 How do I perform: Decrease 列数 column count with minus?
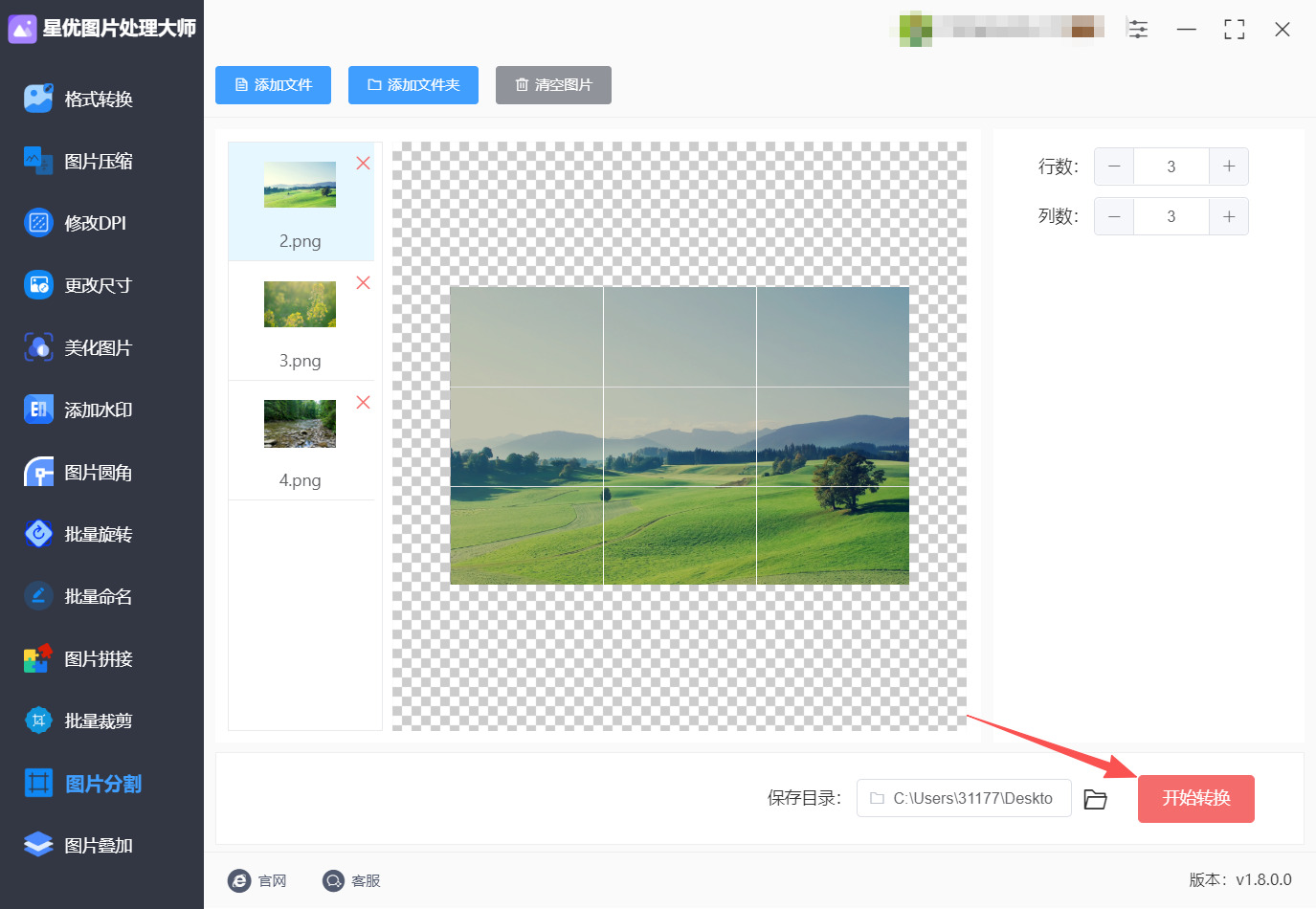click(x=1114, y=216)
